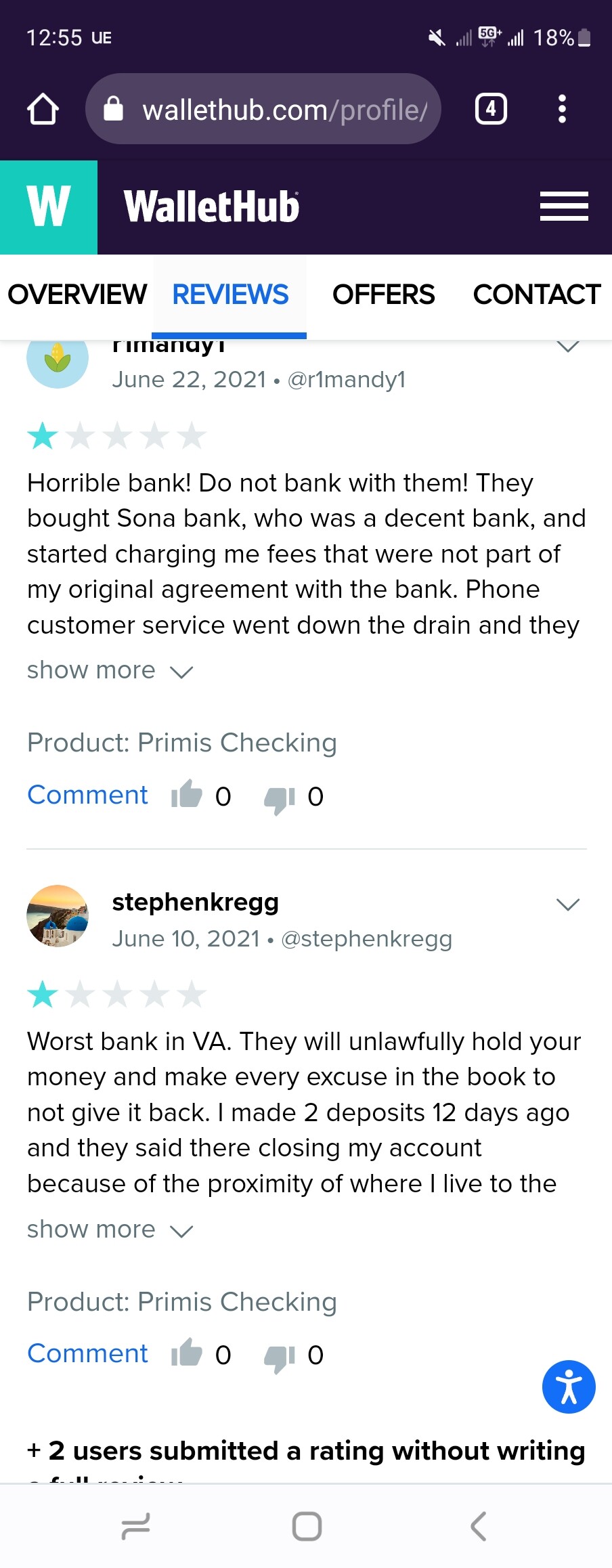Screen dimensions: 612x1568
Task: Open stephenkregg's profile picture
Action: tap(58, 916)
